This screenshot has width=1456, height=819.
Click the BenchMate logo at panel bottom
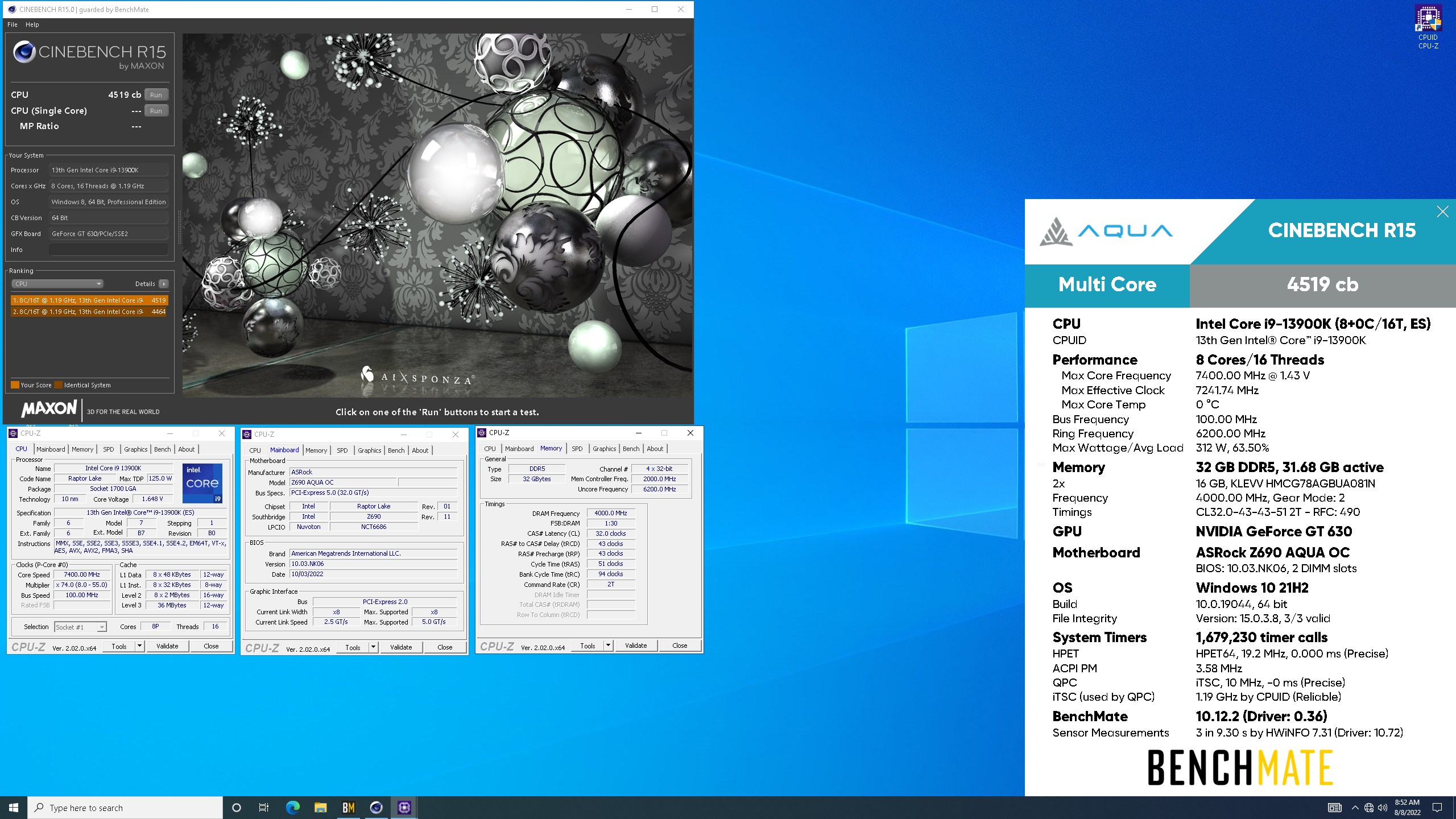tap(1240, 767)
